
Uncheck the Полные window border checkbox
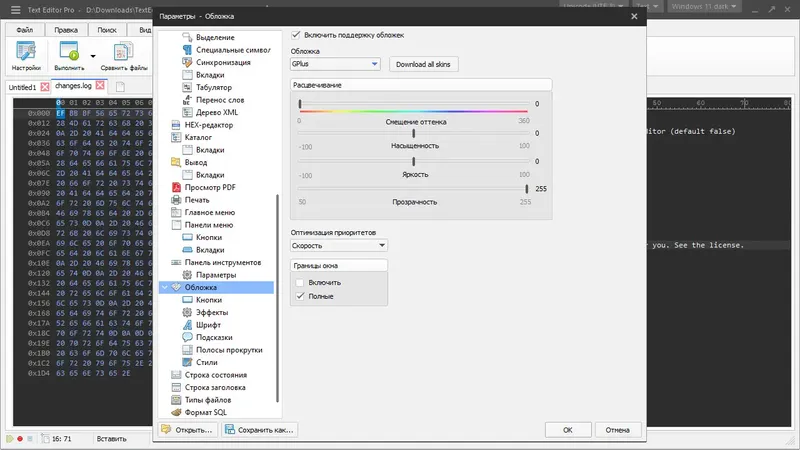click(x=300, y=296)
